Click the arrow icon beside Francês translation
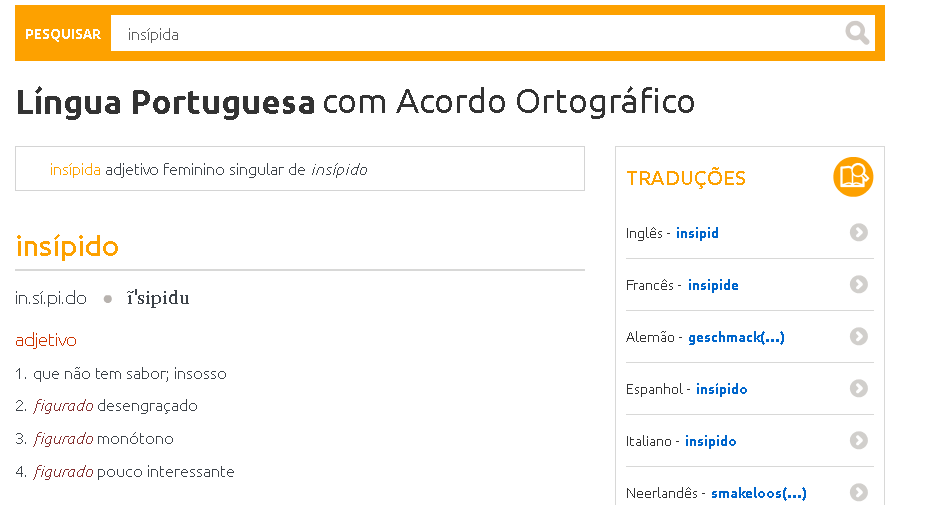 click(858, 284)
